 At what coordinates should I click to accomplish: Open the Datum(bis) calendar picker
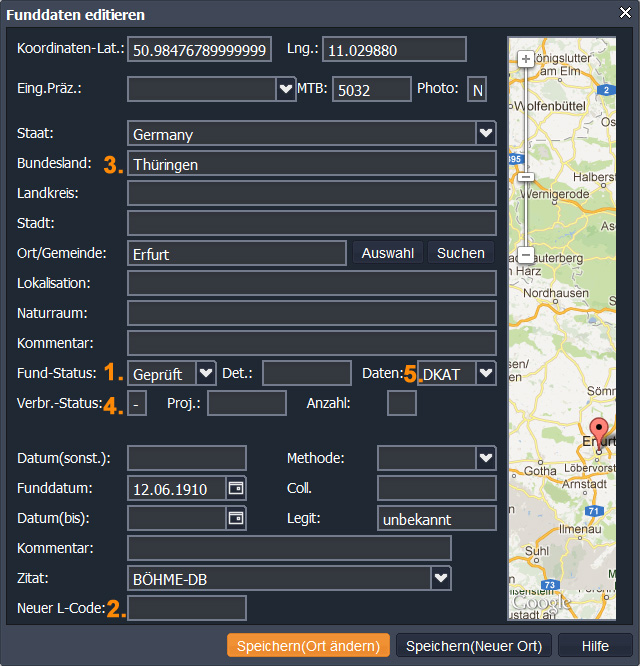(236, 518)
